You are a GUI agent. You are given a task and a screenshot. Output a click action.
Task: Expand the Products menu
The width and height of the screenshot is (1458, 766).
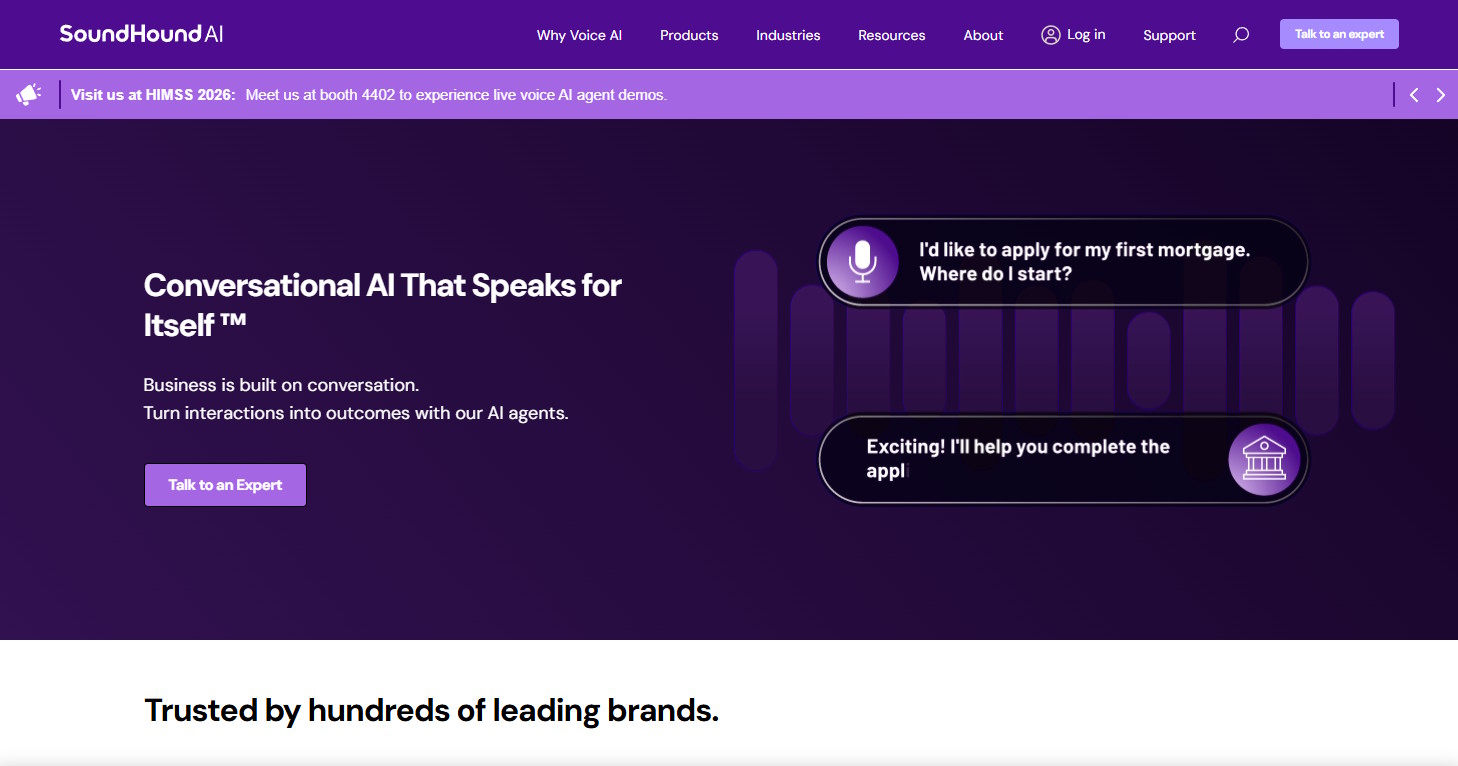[689, 35]
